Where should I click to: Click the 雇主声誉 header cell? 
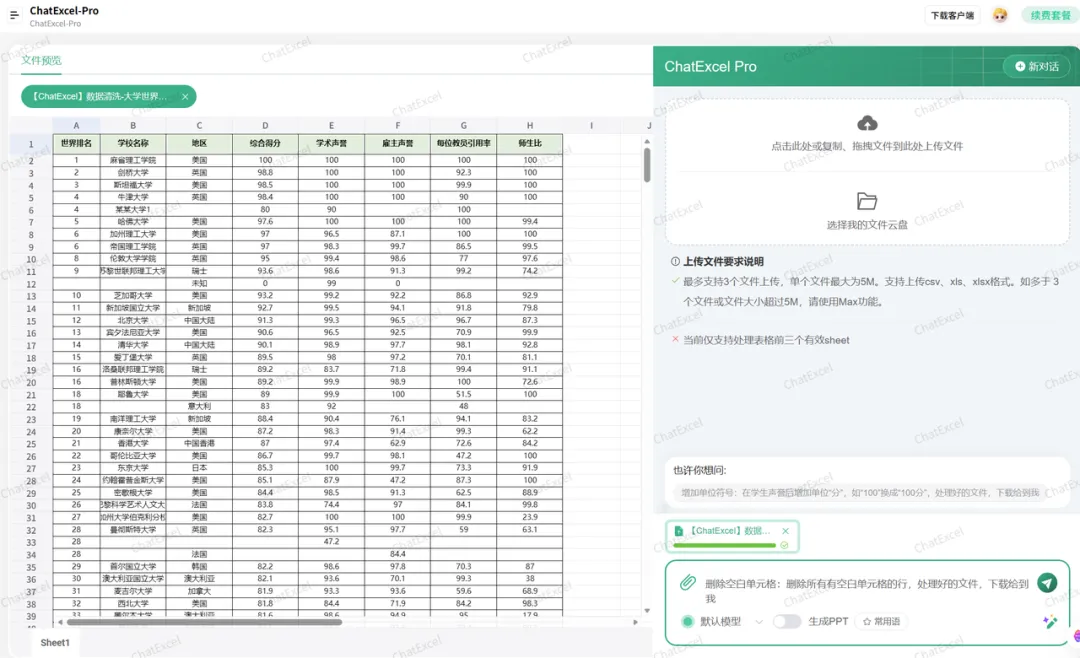pos(397,143)
